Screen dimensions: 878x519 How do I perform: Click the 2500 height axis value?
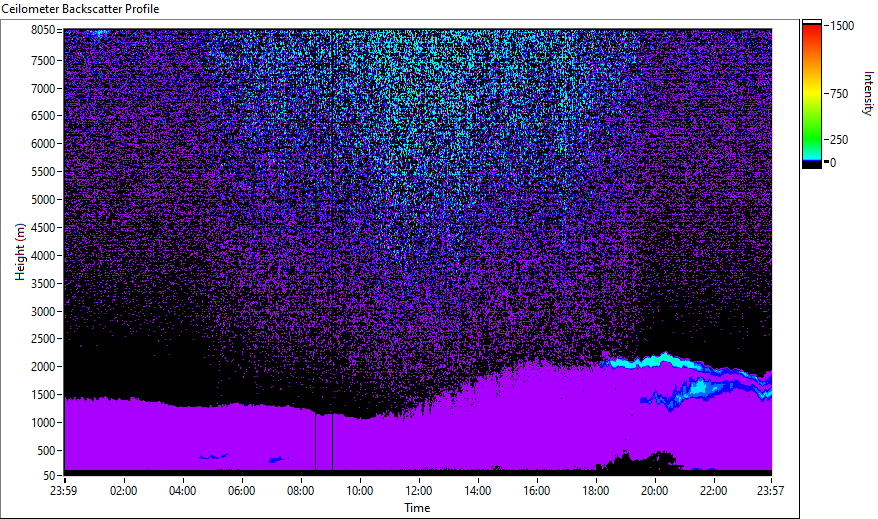coord(43,339)
